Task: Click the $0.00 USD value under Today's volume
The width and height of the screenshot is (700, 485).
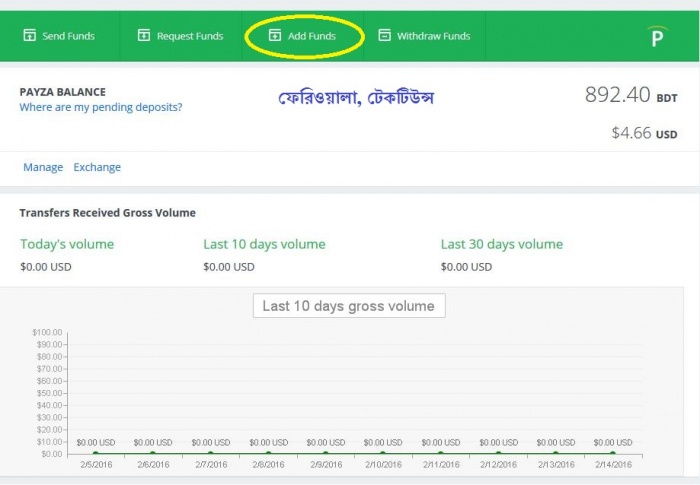Action: coord(46,267)
